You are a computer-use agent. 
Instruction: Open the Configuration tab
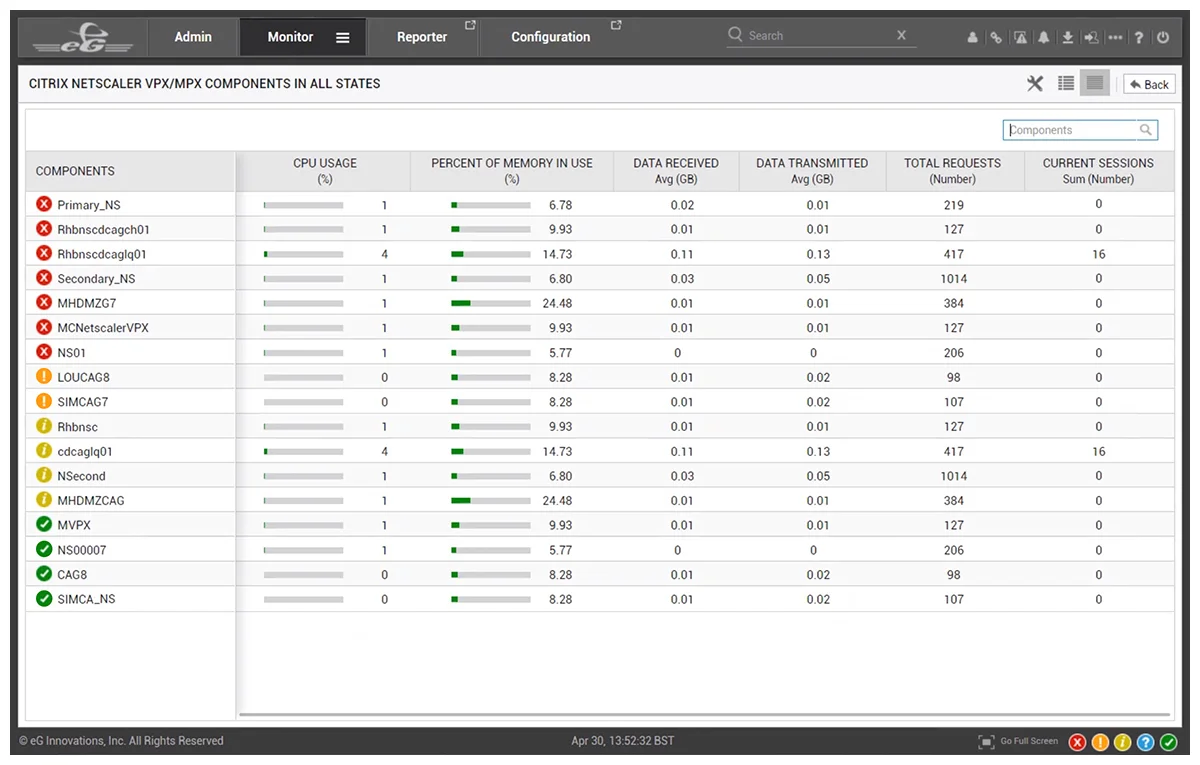[x=551, y=37]
